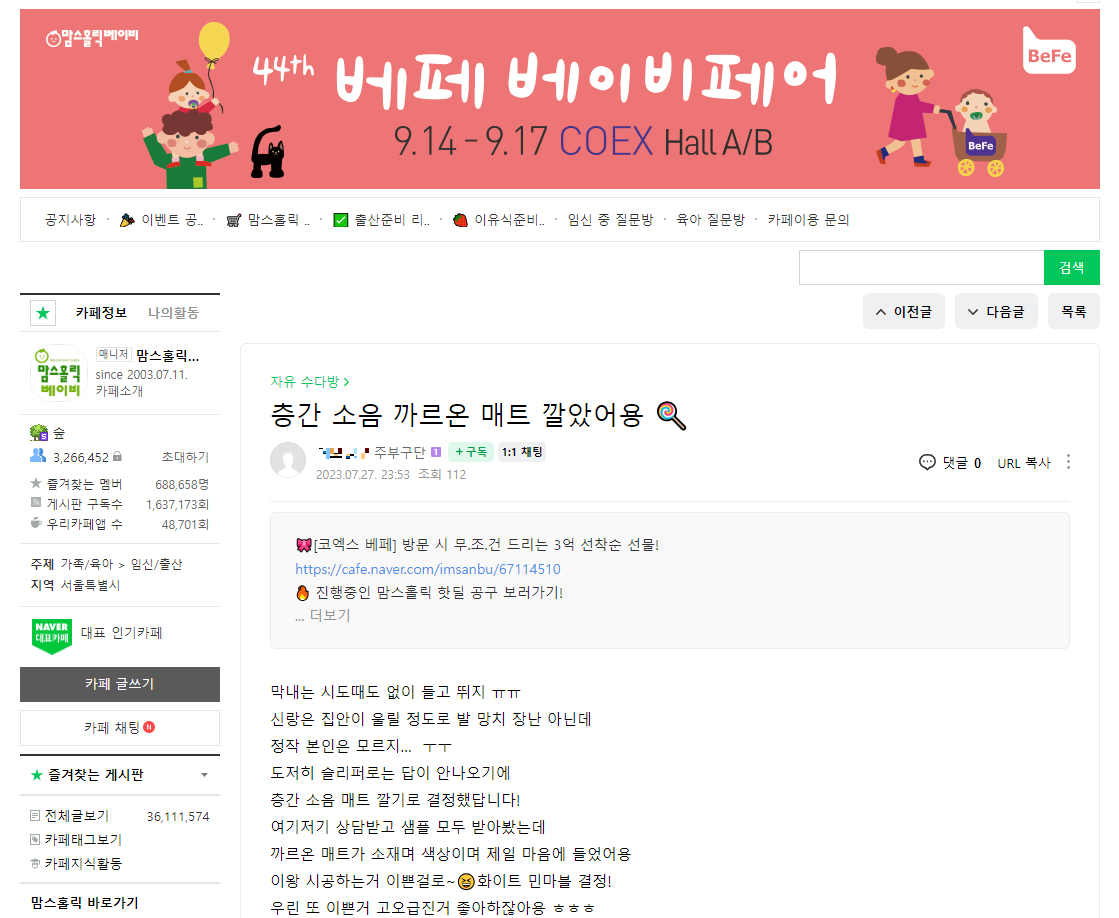Click the NAVER 대표카페 badge icon
The image size is (1119, 918).
click(52, 635)
